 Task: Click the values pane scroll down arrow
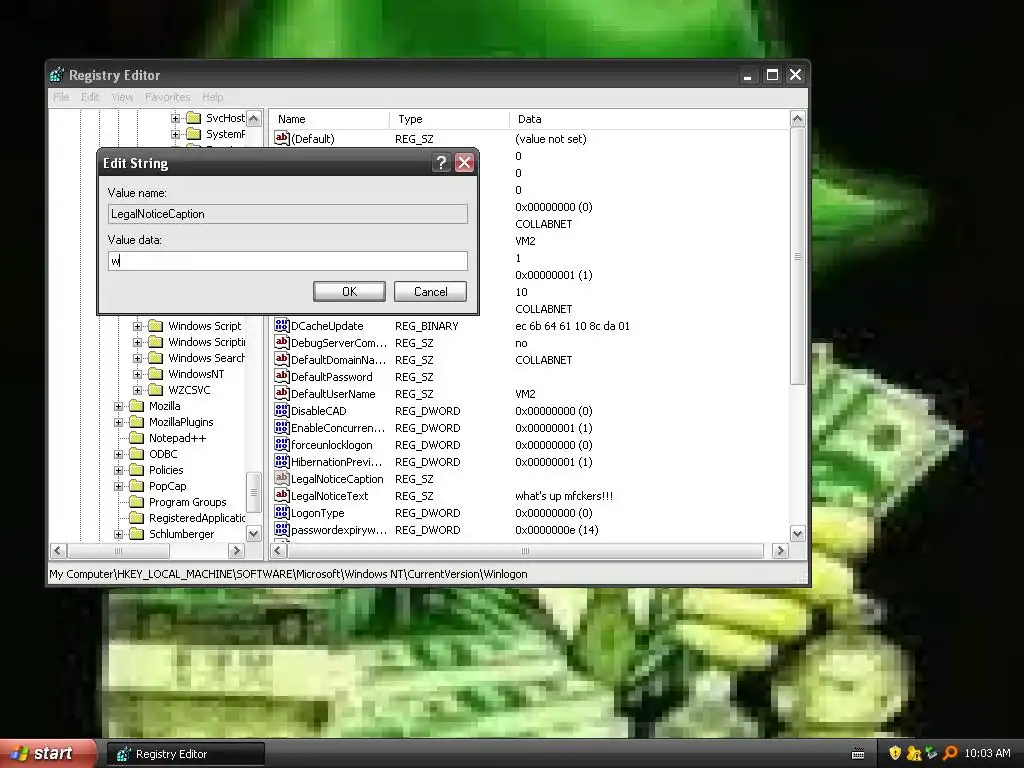pos(797,534)
